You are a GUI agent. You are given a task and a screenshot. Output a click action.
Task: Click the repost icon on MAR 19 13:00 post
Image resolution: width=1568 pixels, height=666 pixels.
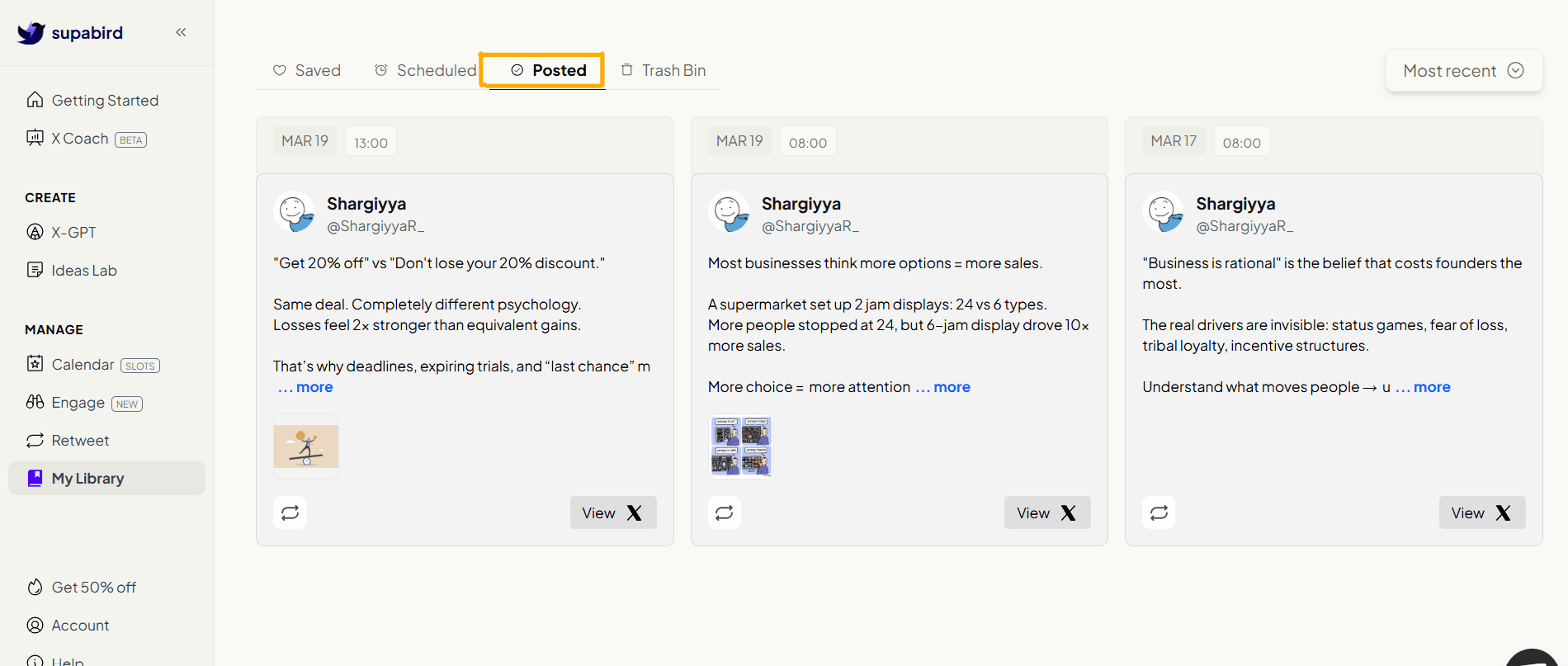click(x=290, y=512)
